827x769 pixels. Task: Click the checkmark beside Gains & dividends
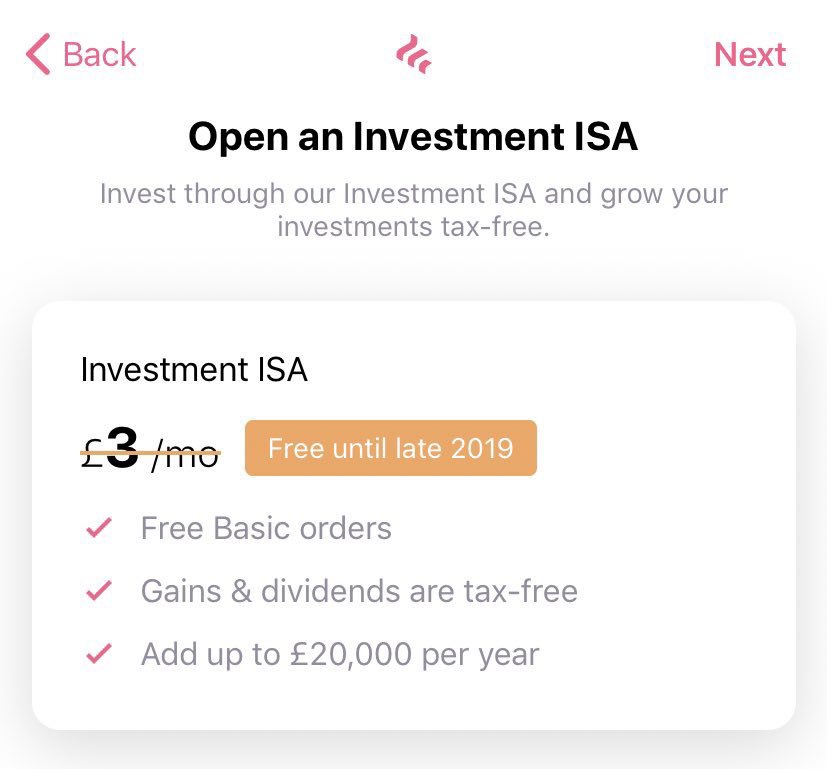point(99,591)
